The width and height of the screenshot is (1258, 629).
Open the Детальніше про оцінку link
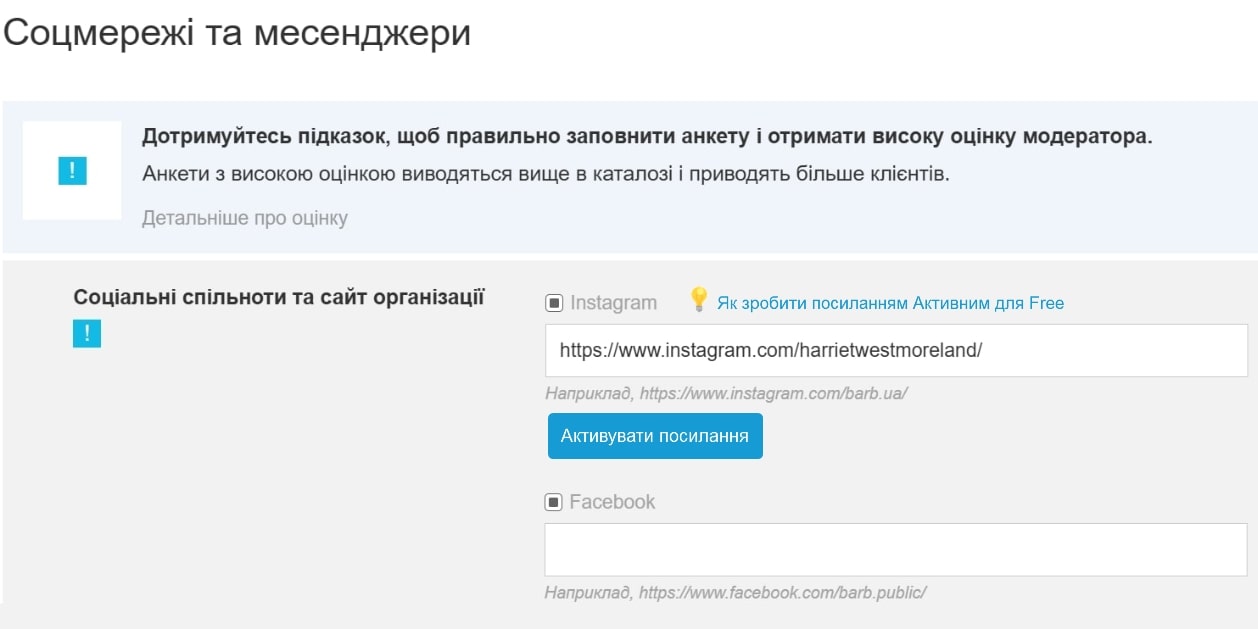[x=245, y=218]
